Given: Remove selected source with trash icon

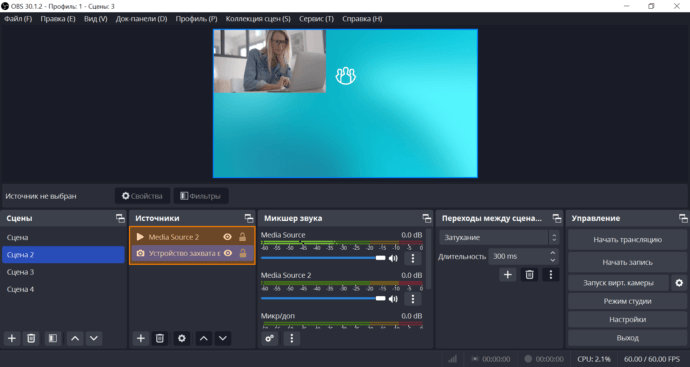Looking at the screenshot, I should (x=160, y=338).
